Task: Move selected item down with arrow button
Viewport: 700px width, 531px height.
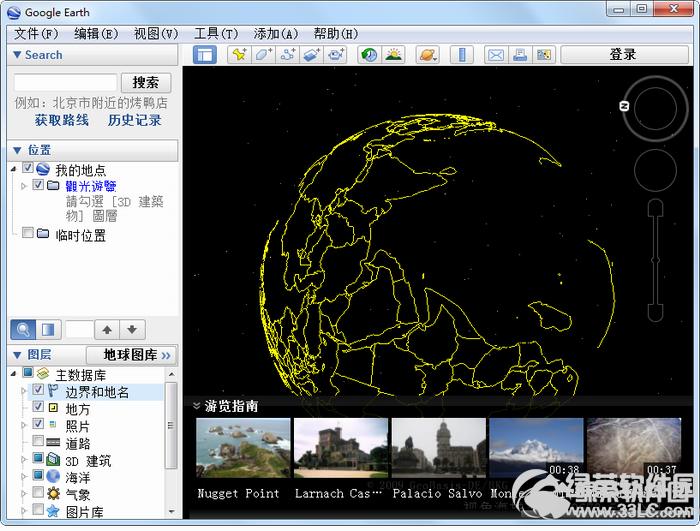Action: click(x=132, y=330)
